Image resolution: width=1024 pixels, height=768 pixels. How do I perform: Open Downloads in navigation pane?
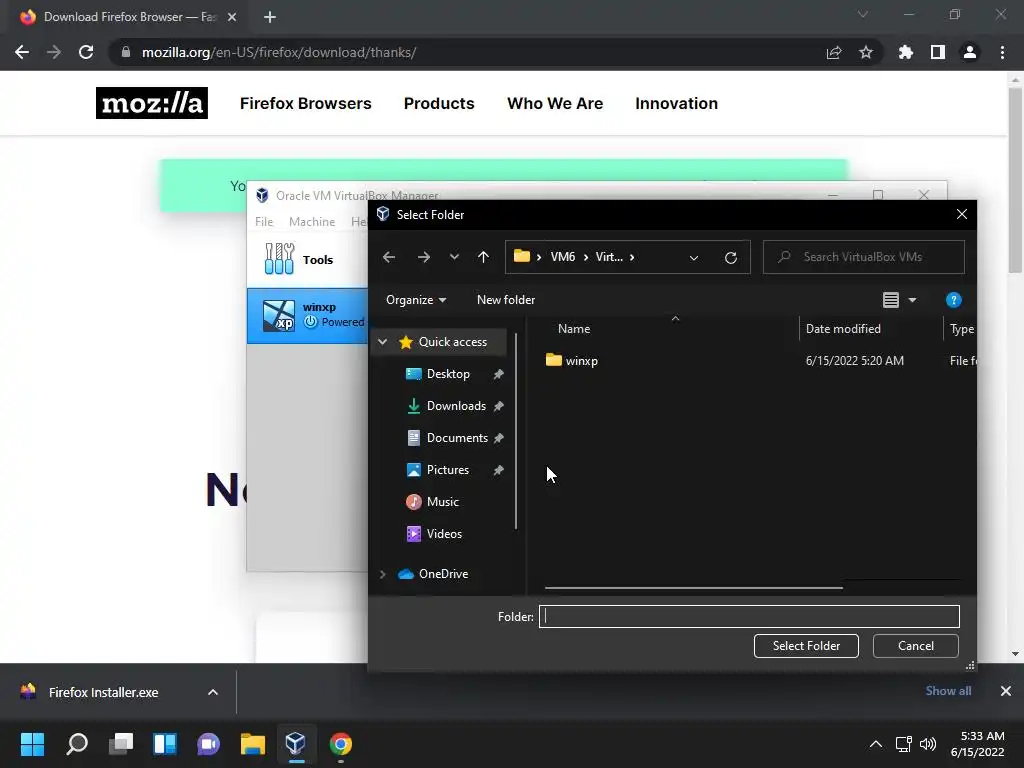point(456,406)
